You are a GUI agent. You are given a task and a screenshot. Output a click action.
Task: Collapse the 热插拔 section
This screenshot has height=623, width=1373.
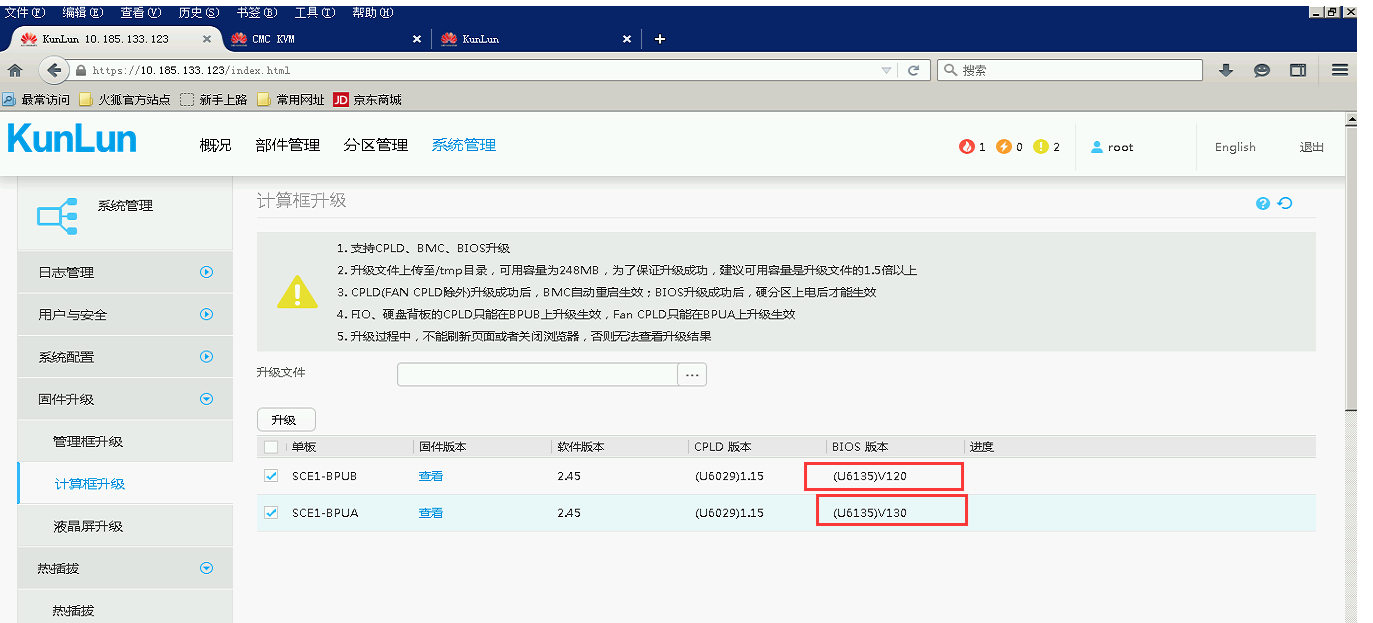tap(207, 568)
